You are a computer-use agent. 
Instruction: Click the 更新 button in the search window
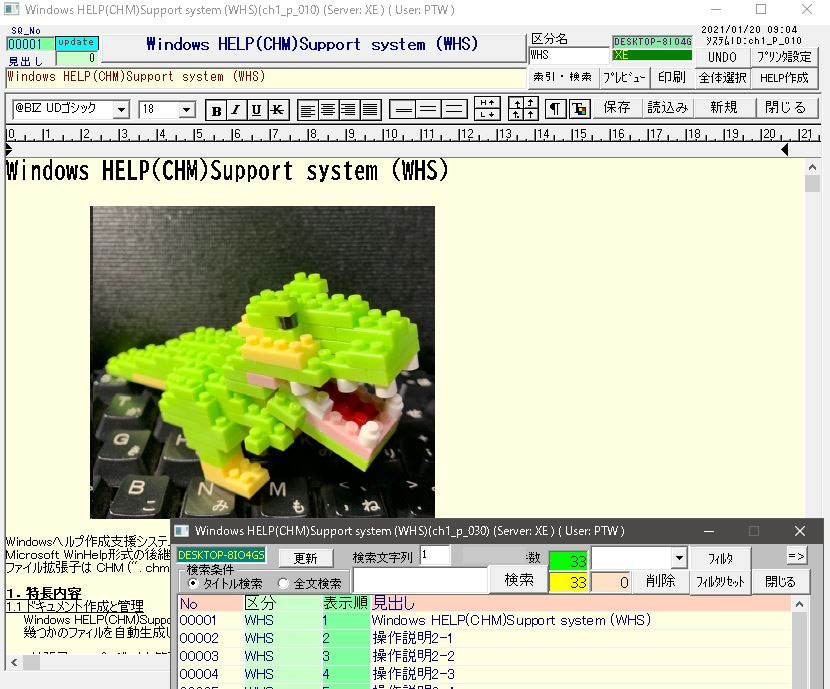[304, 558]
